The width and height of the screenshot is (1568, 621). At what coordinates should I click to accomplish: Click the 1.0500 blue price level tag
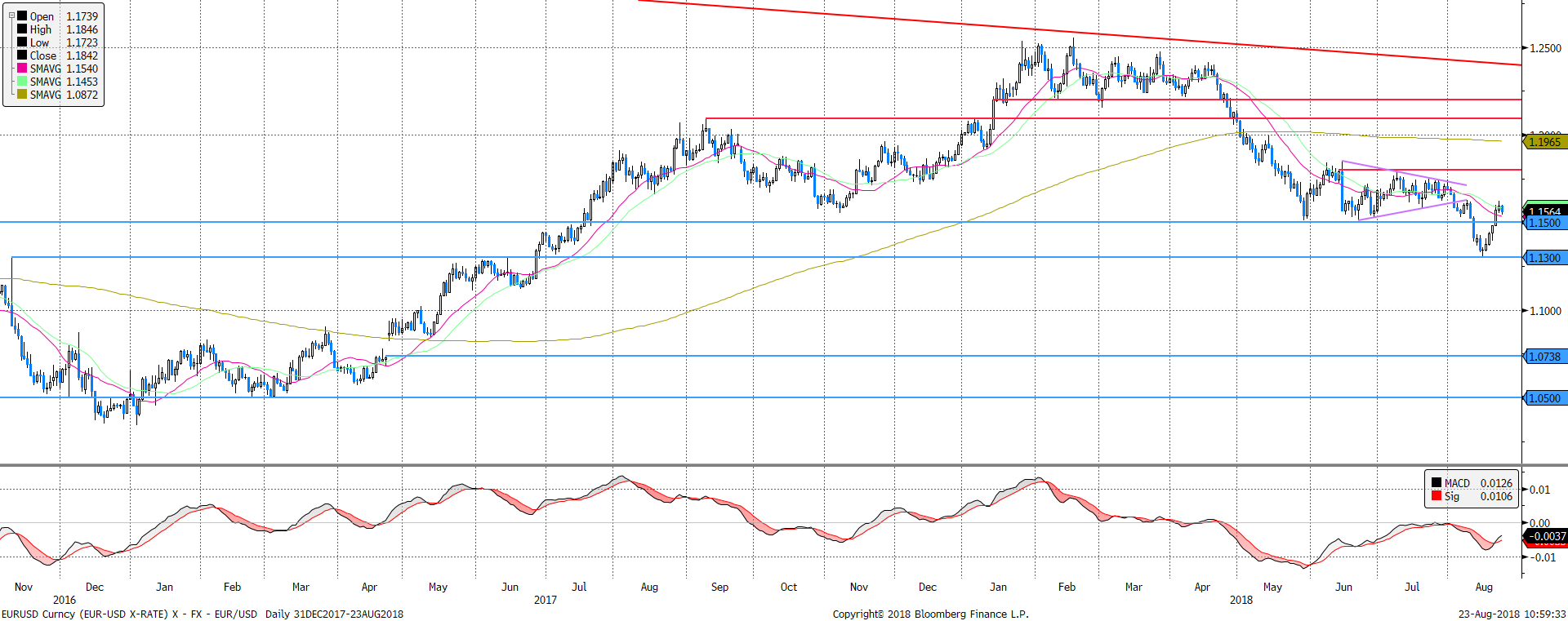(x=1545, y=398)
